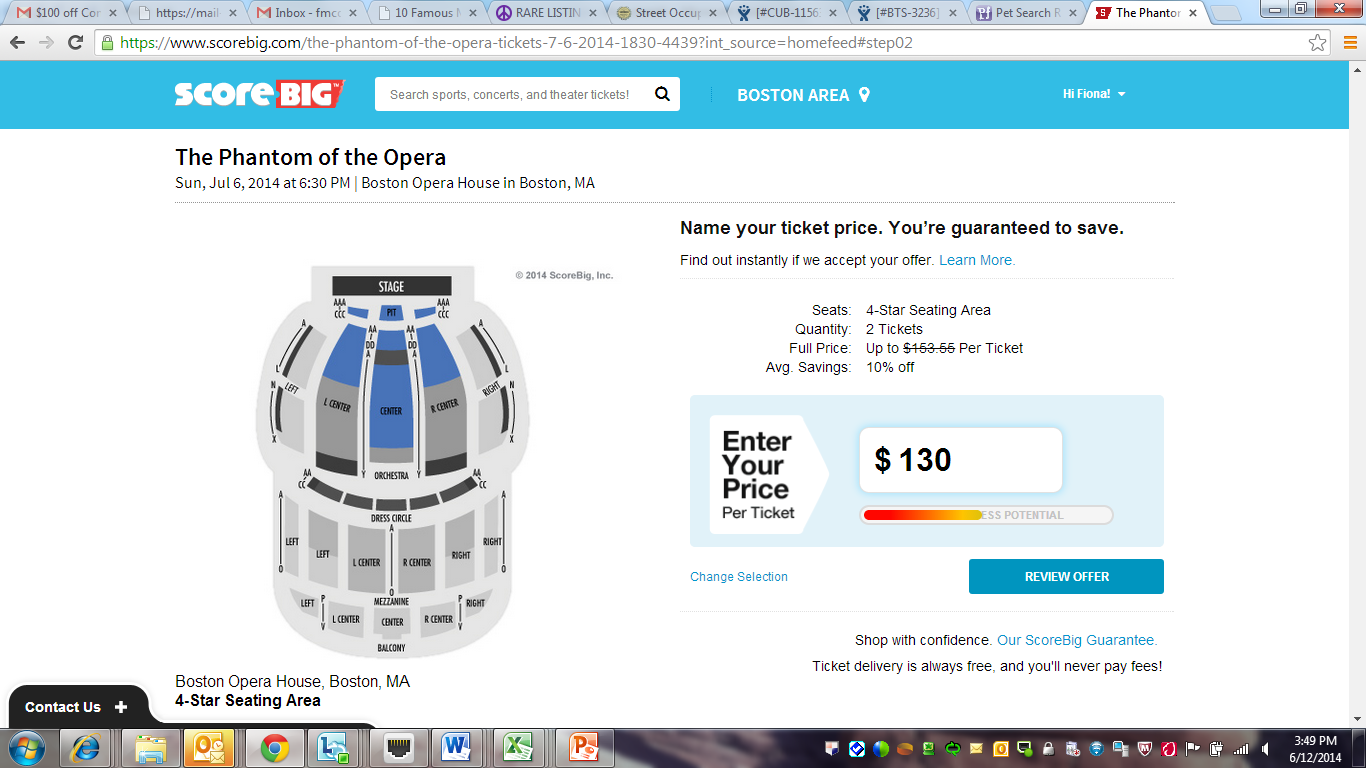Click the success potential meter bar
This screenshot has height=768, width=1366.
pos(986,515)
